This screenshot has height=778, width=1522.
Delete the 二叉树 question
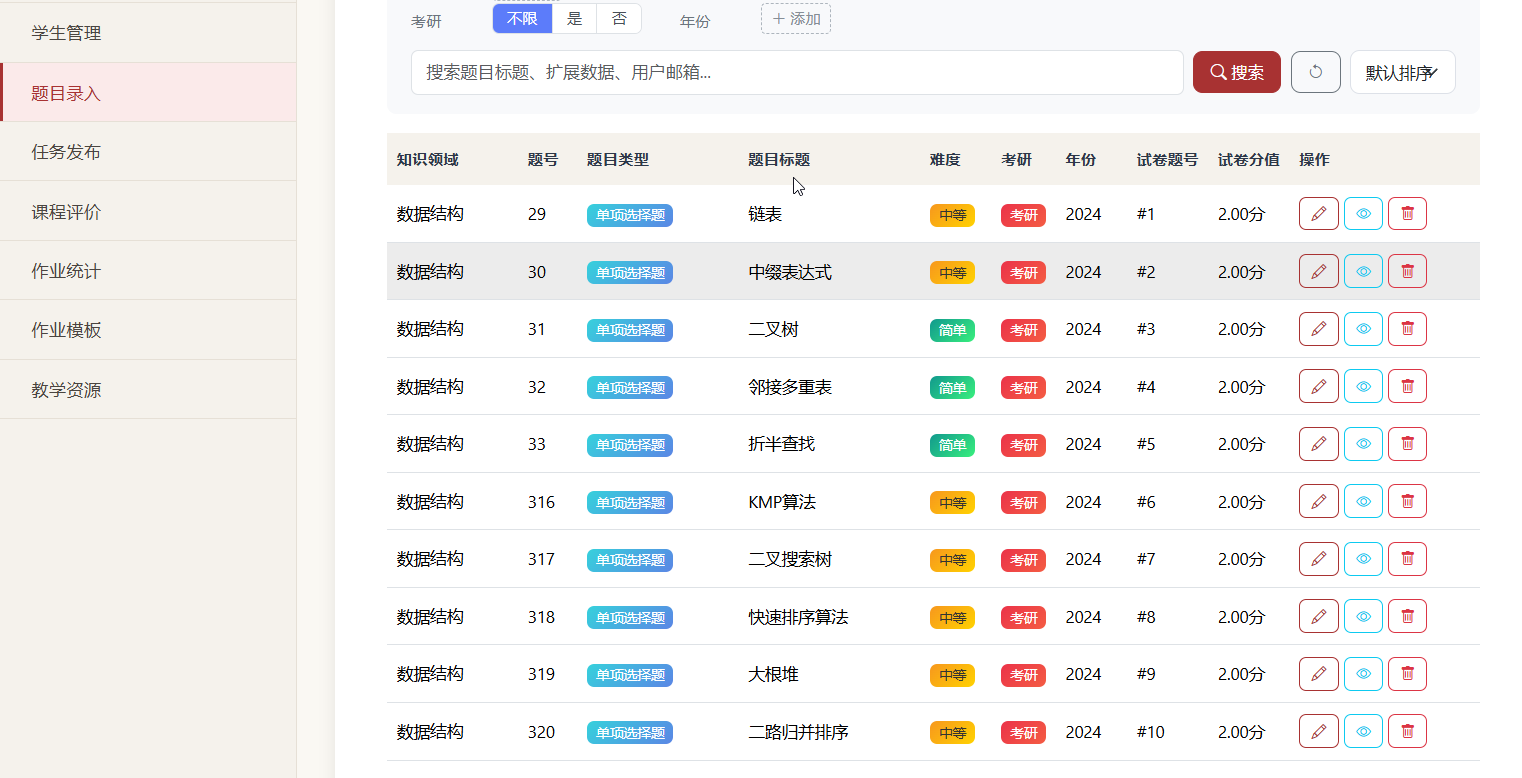pos(1407,329)
